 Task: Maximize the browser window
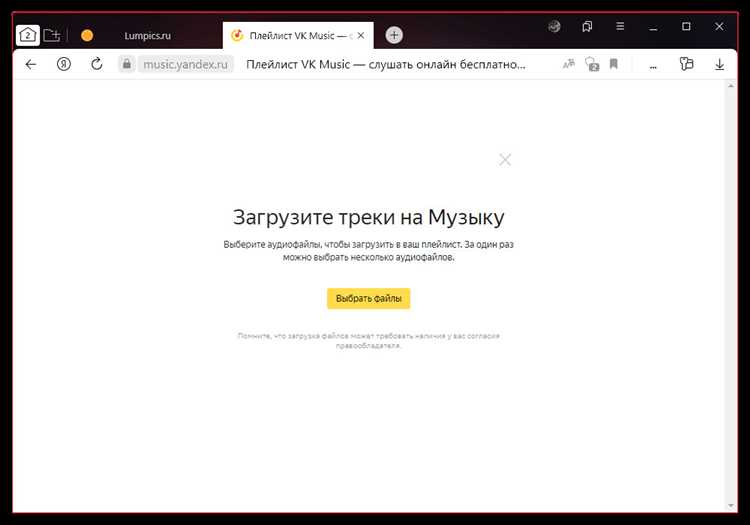686,26
